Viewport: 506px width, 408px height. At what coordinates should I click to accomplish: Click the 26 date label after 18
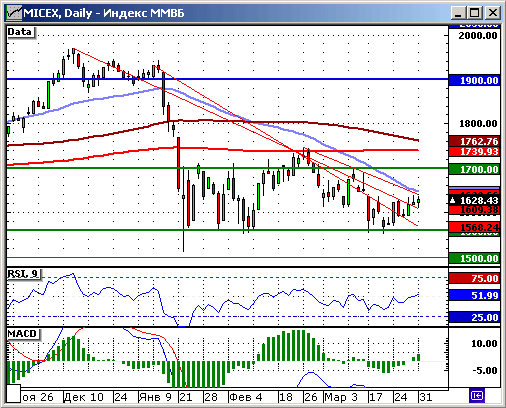(x=311, y=397)
